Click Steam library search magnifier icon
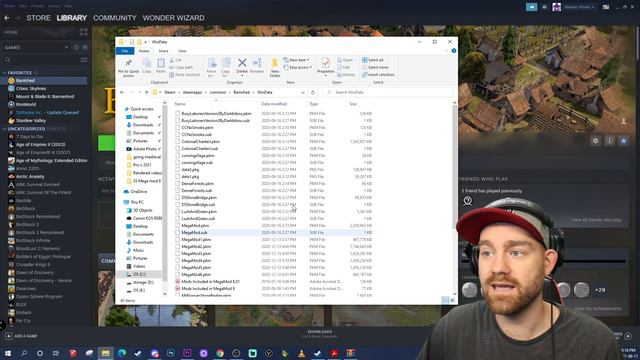This screenshot has width=640, height=360. (x=7, y=60)
